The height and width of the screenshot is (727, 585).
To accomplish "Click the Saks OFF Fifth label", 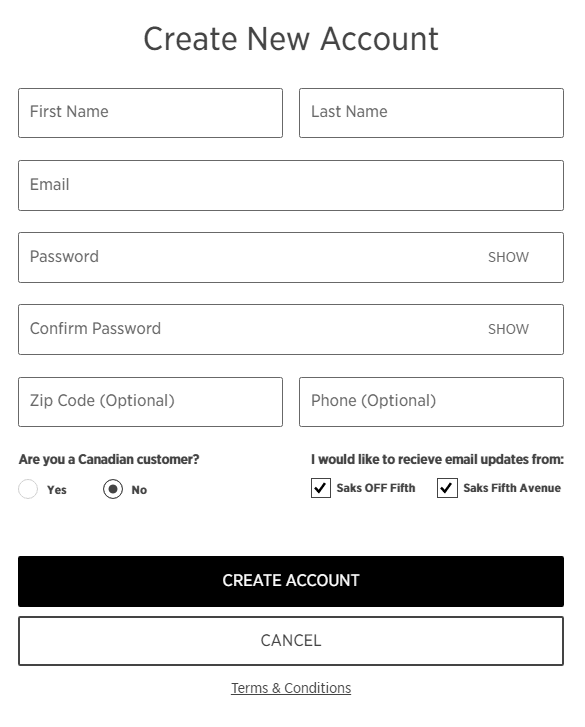I will pos(375,488).
